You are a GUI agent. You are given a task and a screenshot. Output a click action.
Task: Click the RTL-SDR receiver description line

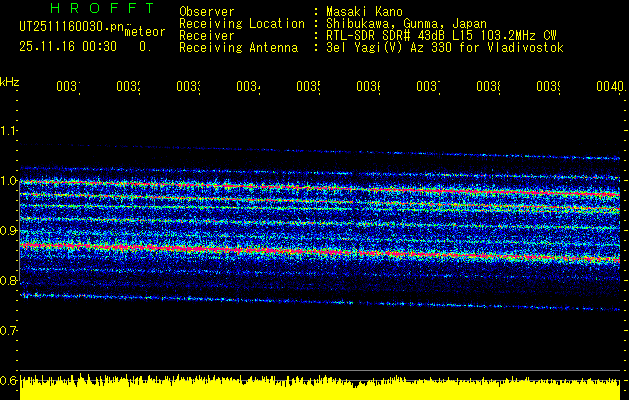[441, 36]
